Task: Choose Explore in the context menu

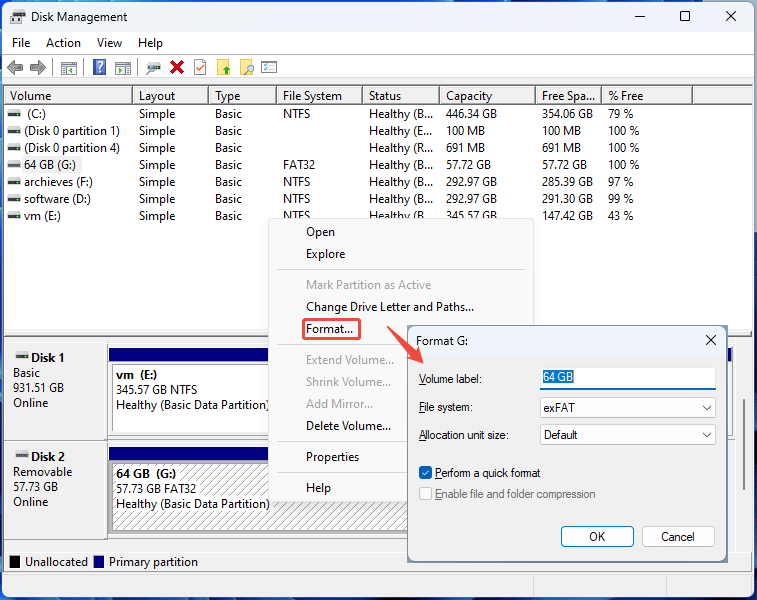Action: (x=325, y=254)
